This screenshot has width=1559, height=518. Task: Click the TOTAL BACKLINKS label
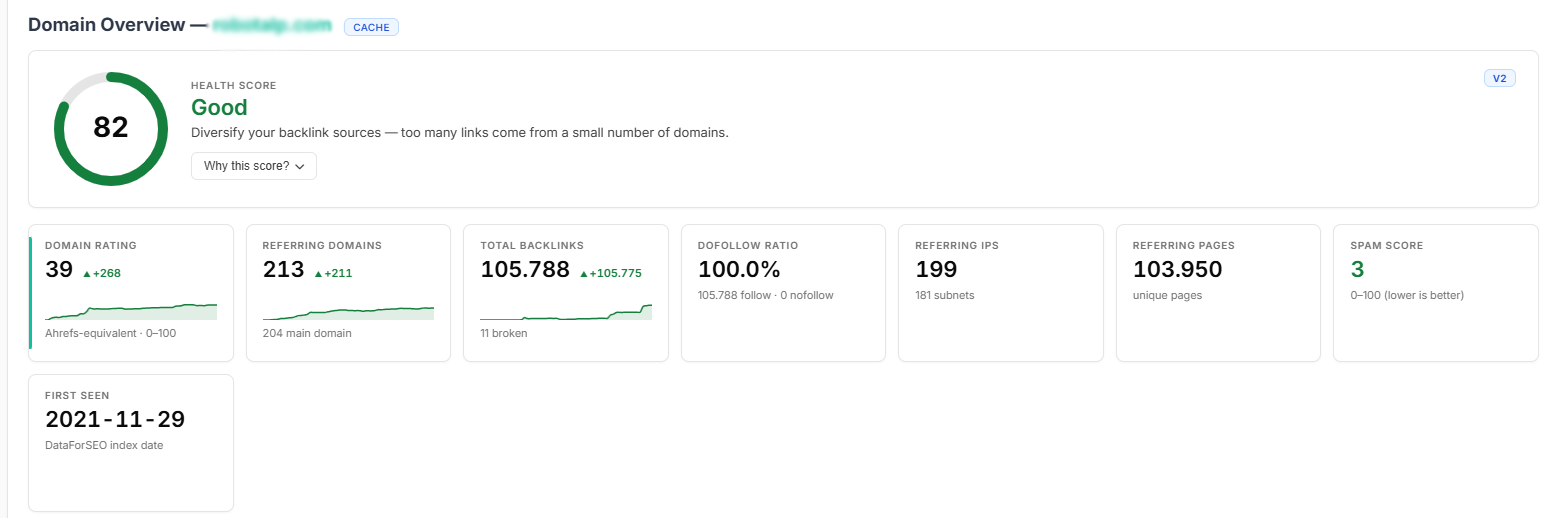pos(532,245)
